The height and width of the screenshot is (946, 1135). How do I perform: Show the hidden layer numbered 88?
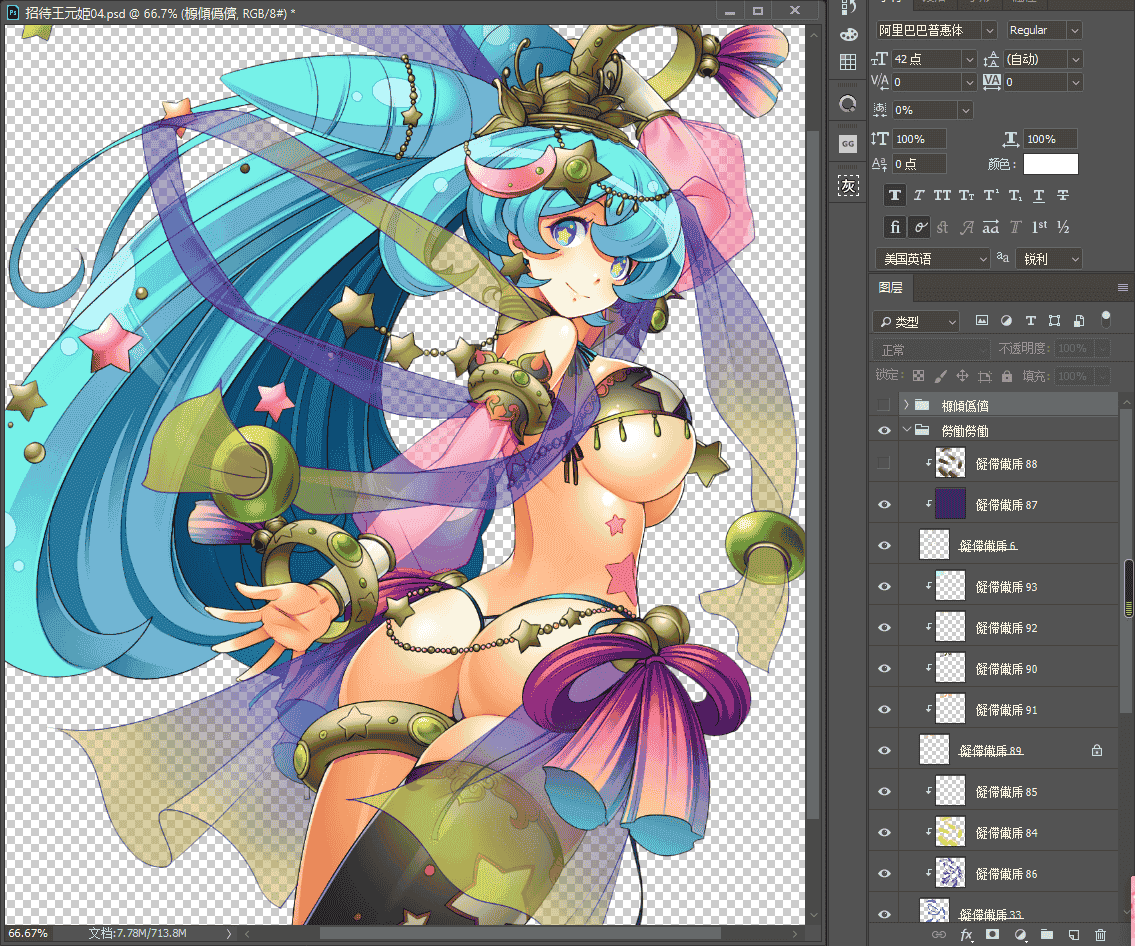point(884,463)
